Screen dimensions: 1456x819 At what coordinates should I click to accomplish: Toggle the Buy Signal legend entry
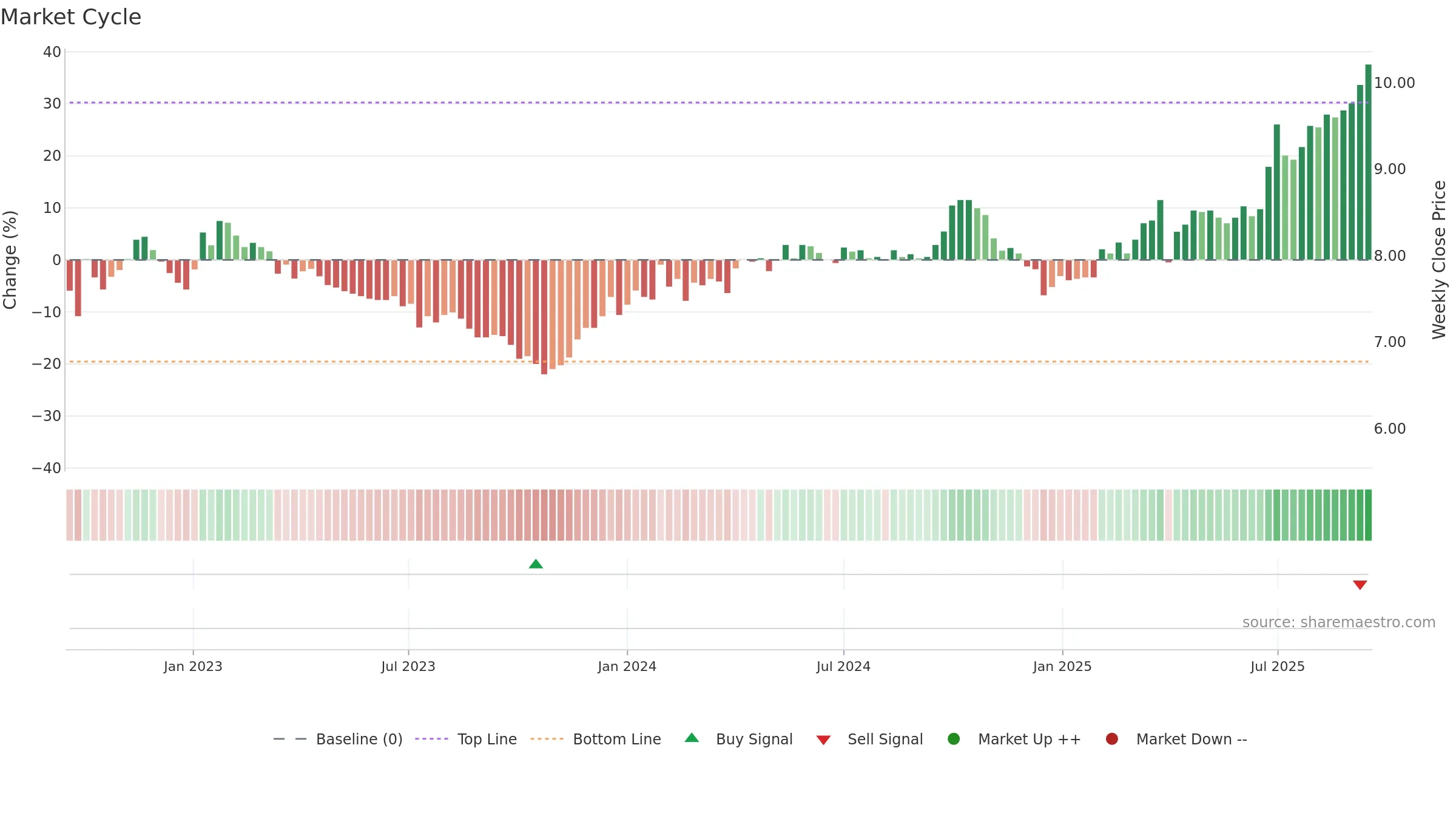pyautogui.click(x=738, y=739)
